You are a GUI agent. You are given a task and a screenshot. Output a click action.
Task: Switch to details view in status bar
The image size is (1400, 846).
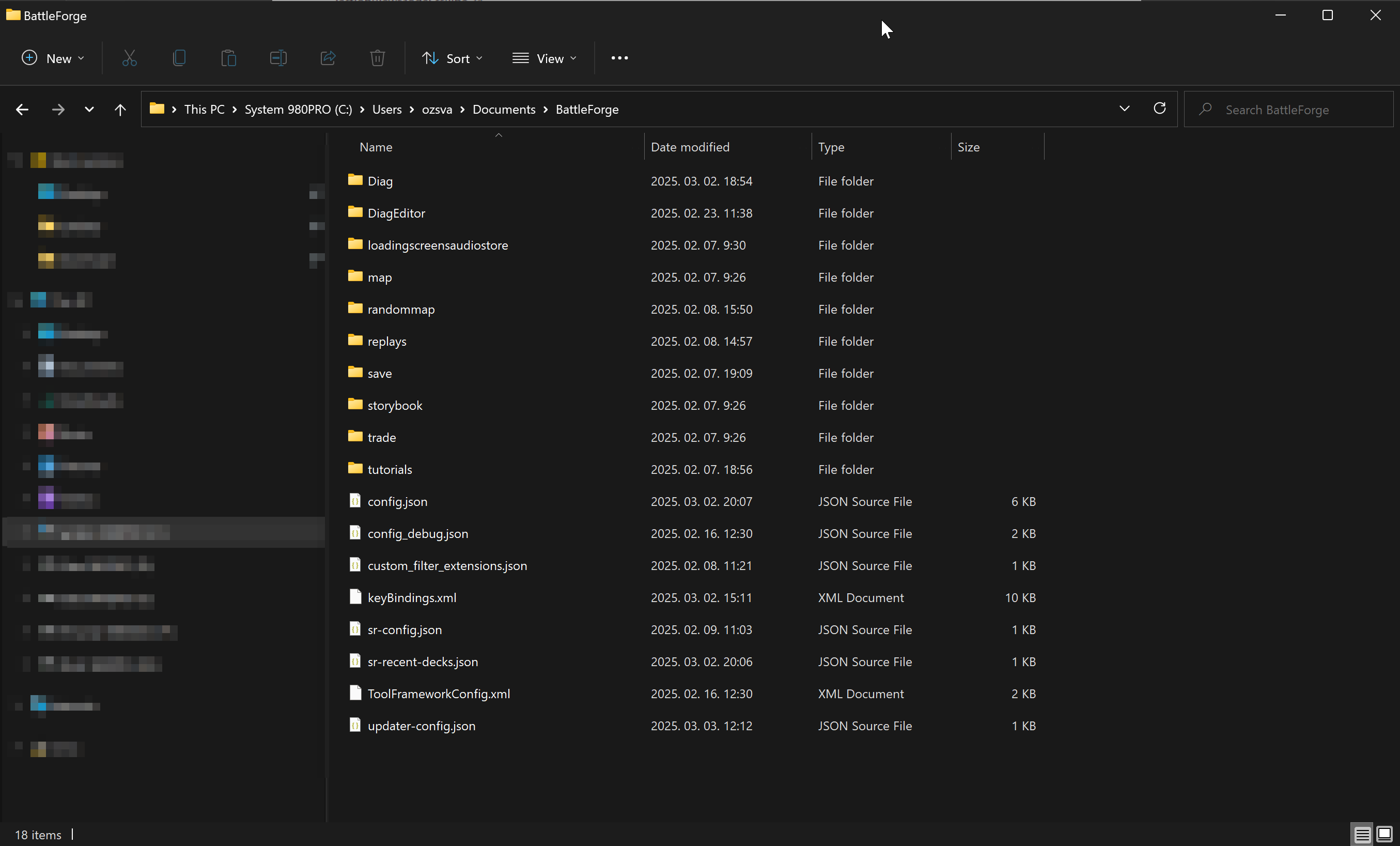point(1362,834)
